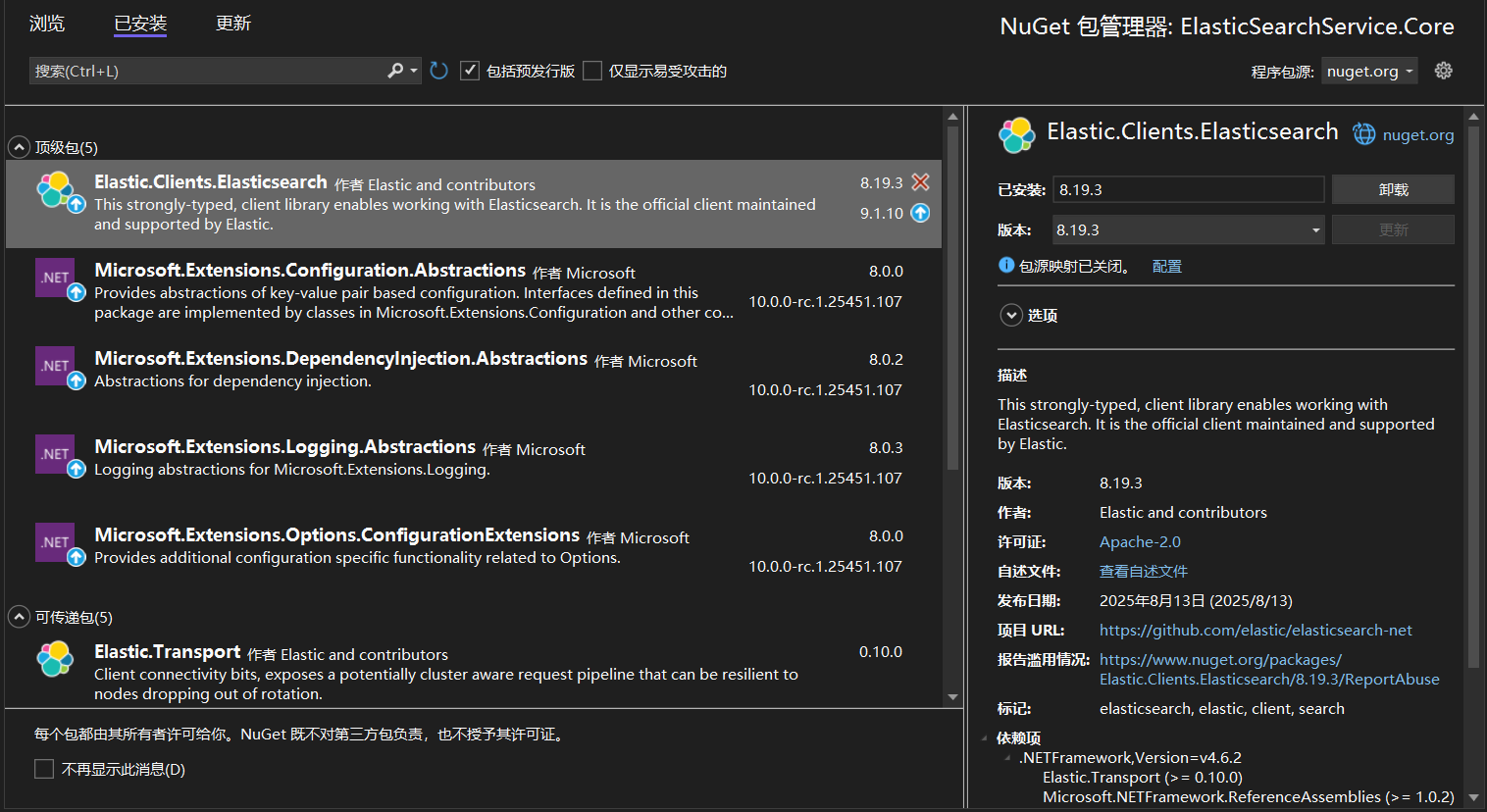Click update badge on Logging.Abstractions icon
The height and width of the screenshot is (812, 1487).
coord(76,469)
